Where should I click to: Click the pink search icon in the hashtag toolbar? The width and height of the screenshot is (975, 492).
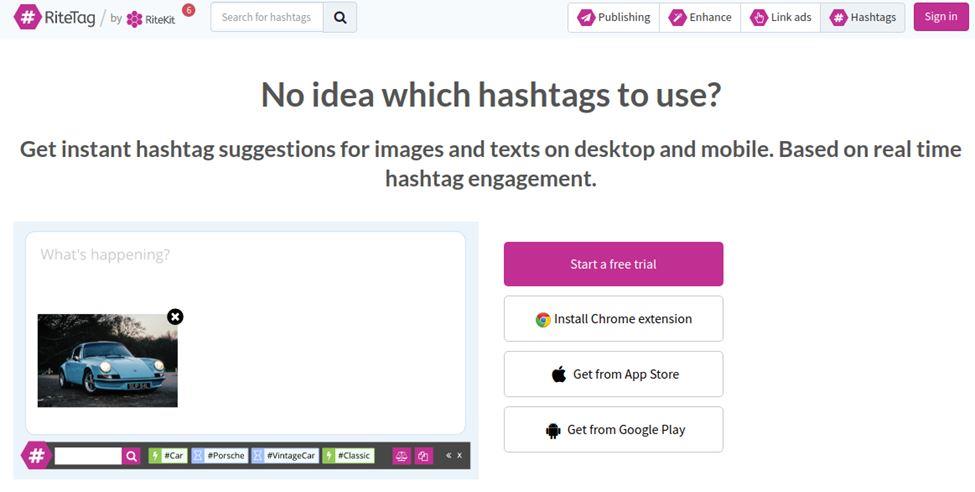click(x=131, y=457)
